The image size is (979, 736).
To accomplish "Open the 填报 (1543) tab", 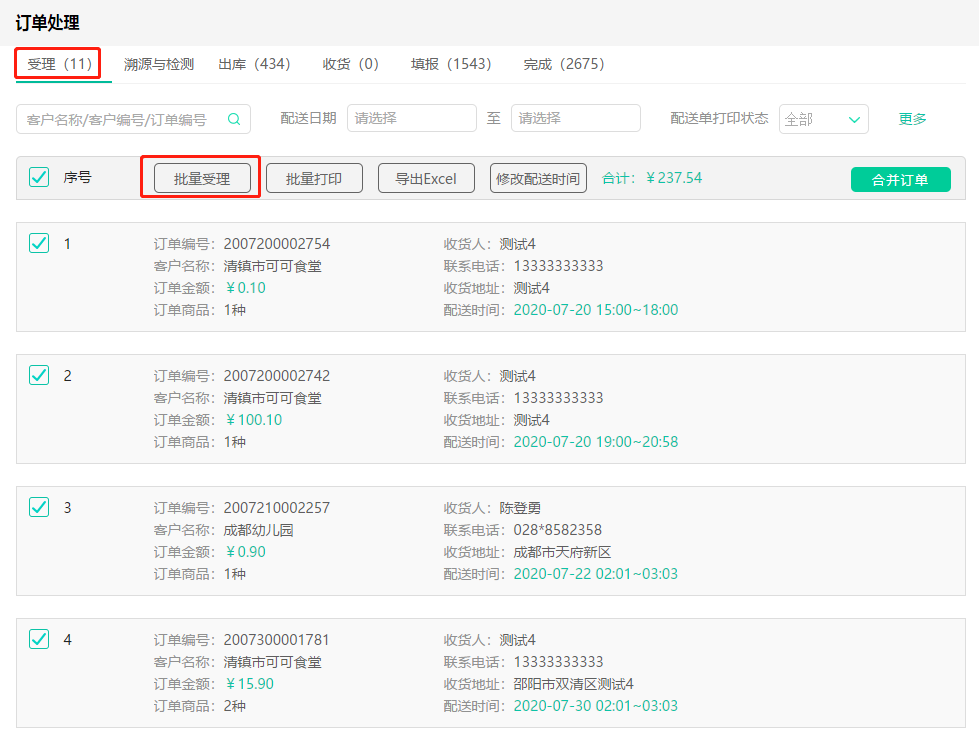I will coord(451,64).
